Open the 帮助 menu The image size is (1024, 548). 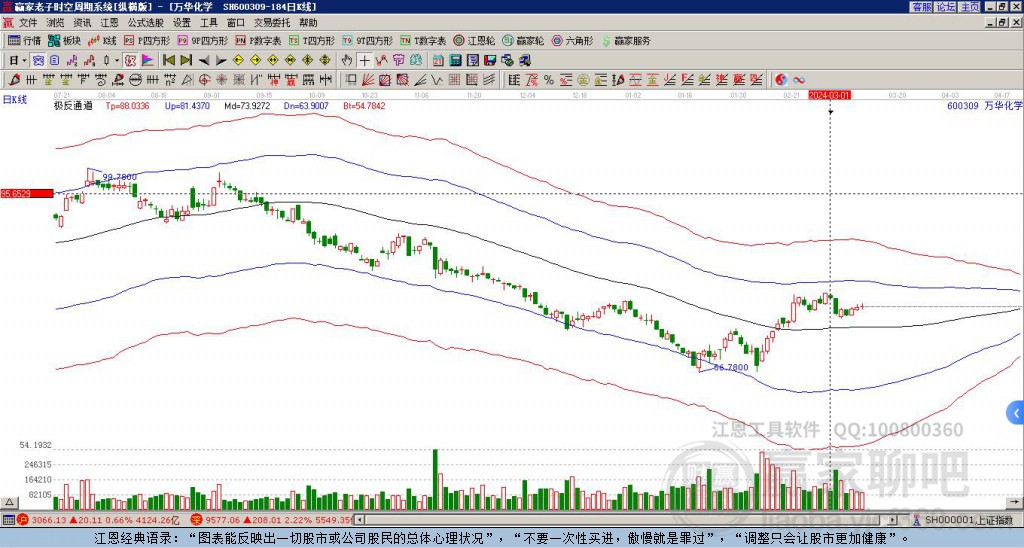[308, 23]
